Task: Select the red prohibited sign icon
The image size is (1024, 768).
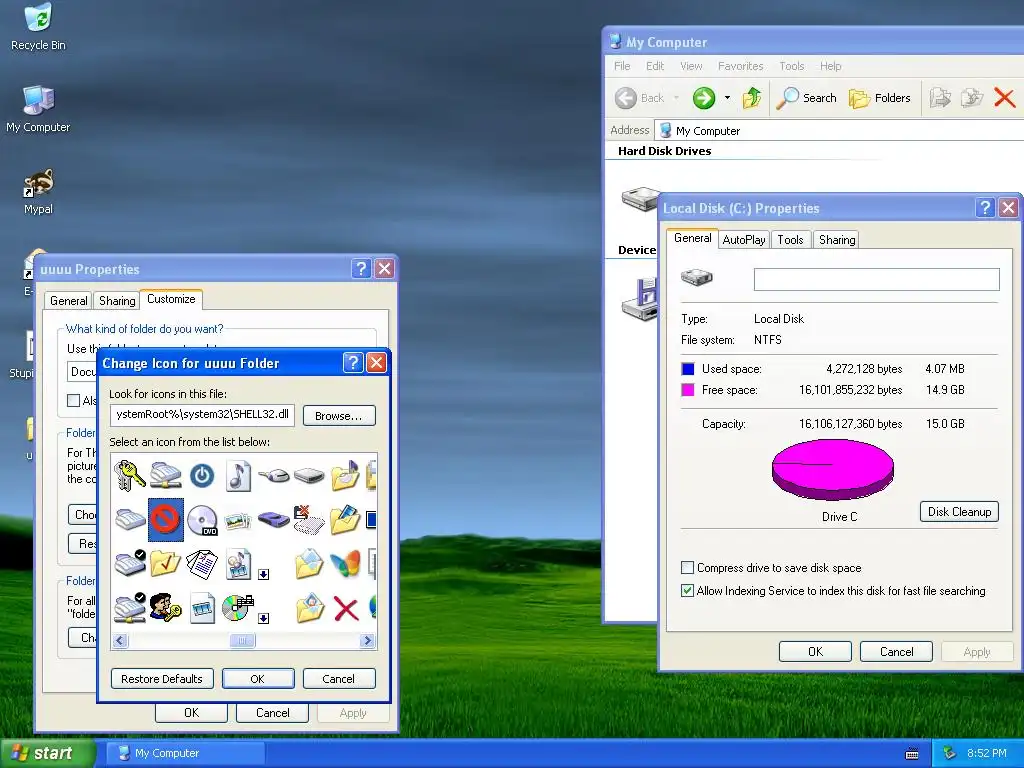Action: tap(166, 520)
